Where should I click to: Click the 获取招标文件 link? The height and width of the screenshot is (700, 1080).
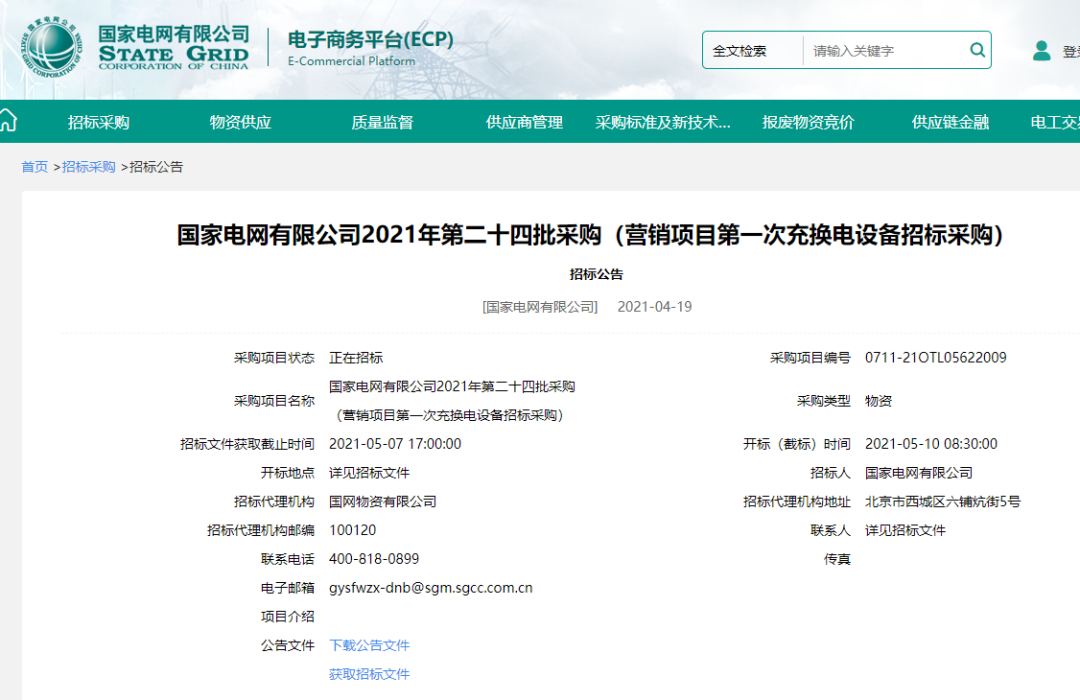point(369,674)
